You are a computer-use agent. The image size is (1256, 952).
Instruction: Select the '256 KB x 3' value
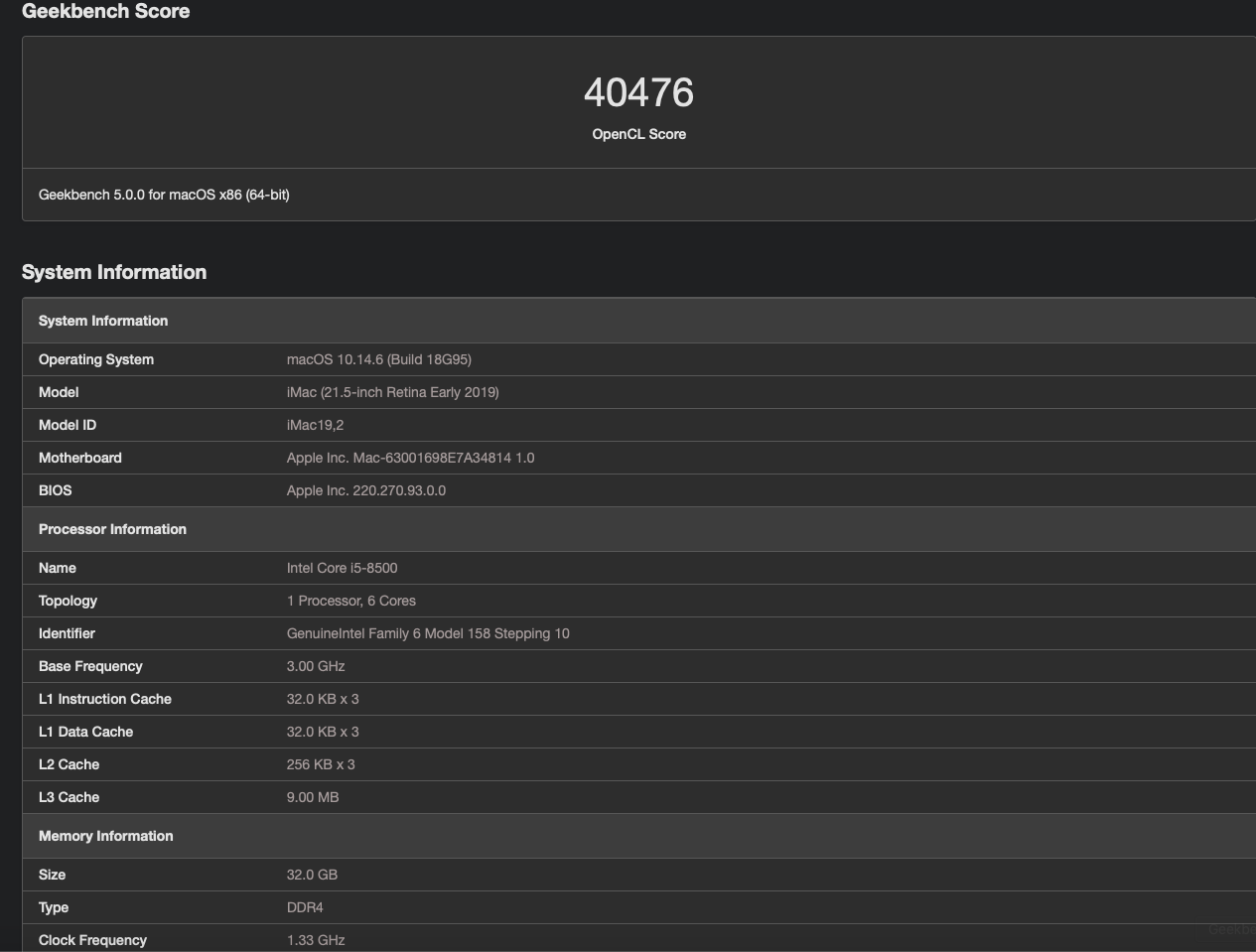pyautogui.click(x=321, y=764)
